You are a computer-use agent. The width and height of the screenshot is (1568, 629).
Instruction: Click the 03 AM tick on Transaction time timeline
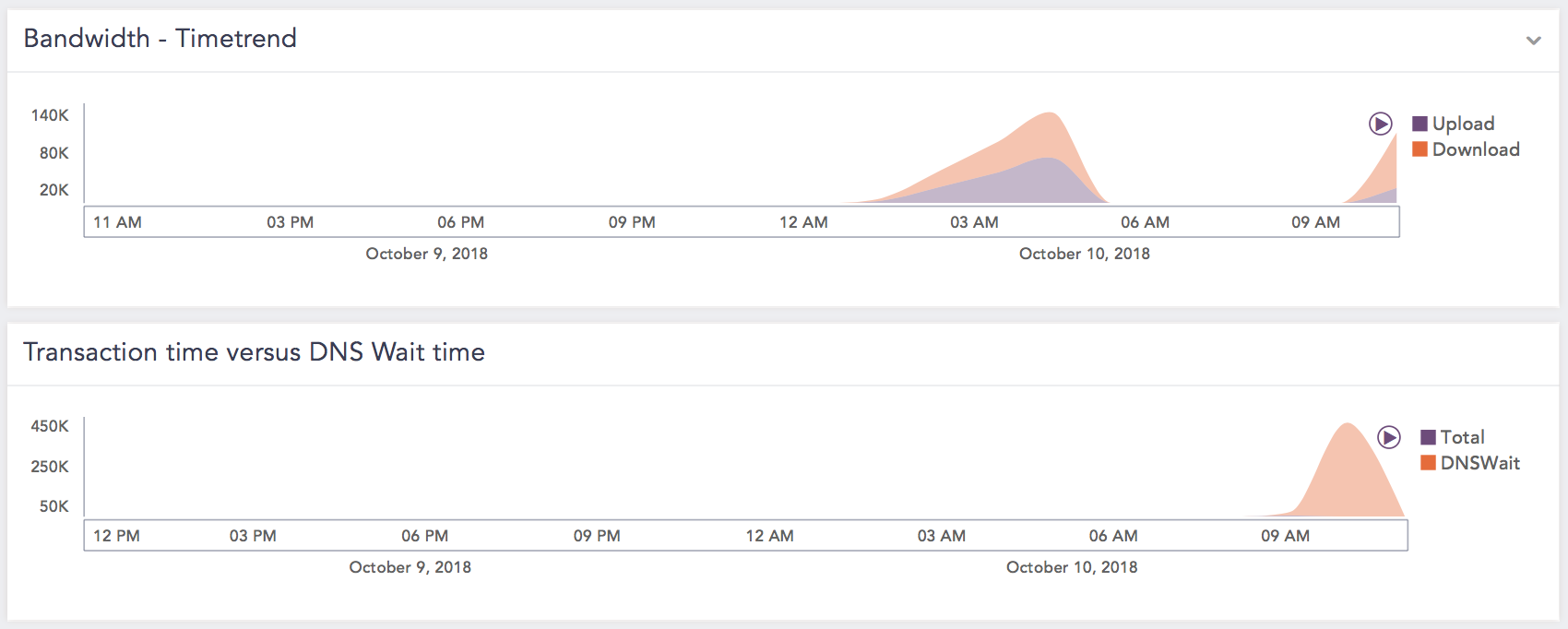pos(942,536)
